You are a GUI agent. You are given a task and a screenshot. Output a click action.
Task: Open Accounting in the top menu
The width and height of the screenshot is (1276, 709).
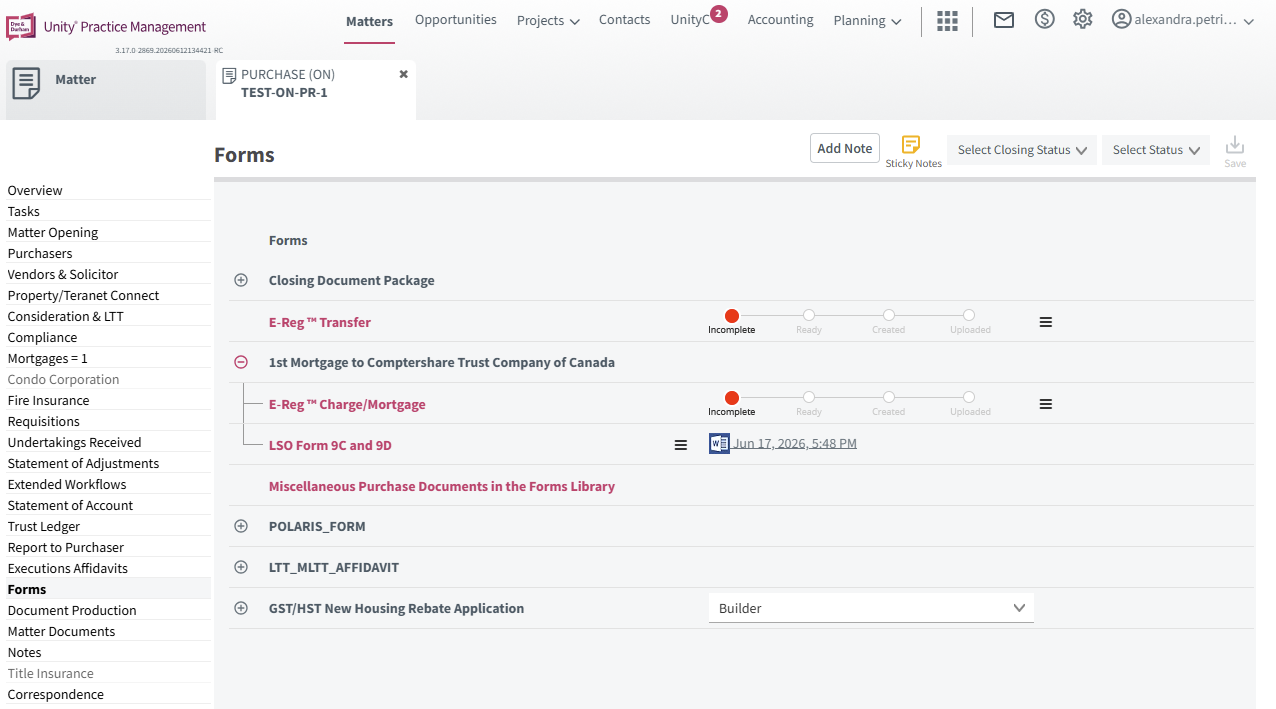click(x=780, y=19)
